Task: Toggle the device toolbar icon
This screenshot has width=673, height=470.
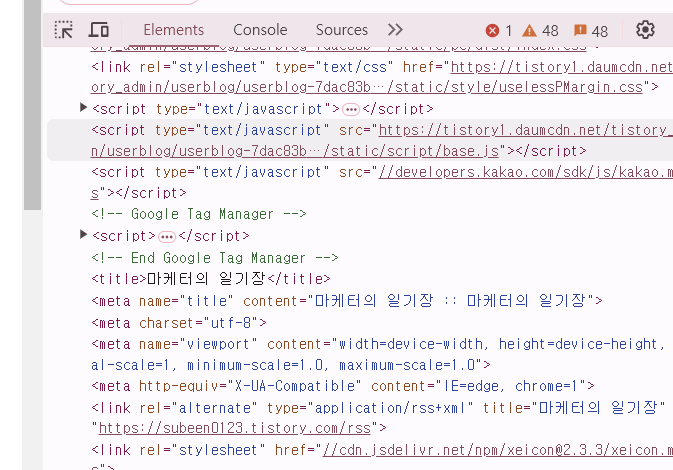Action: click(x=99, y=30)
